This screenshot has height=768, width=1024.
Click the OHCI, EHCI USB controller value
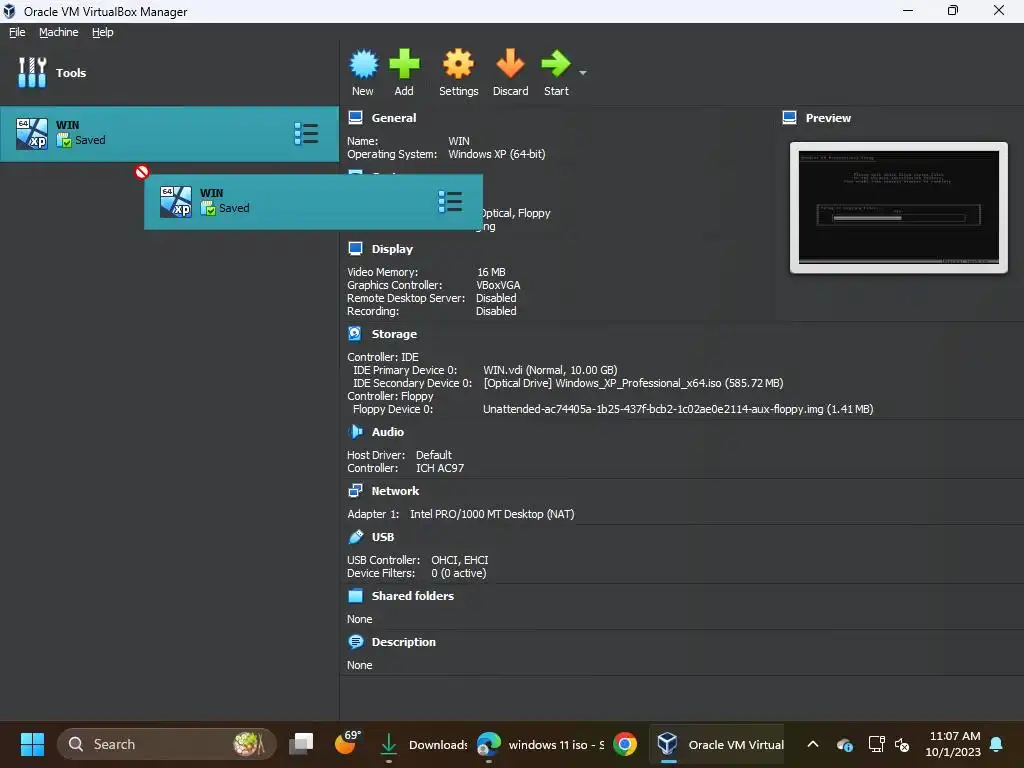pos(459,560)
